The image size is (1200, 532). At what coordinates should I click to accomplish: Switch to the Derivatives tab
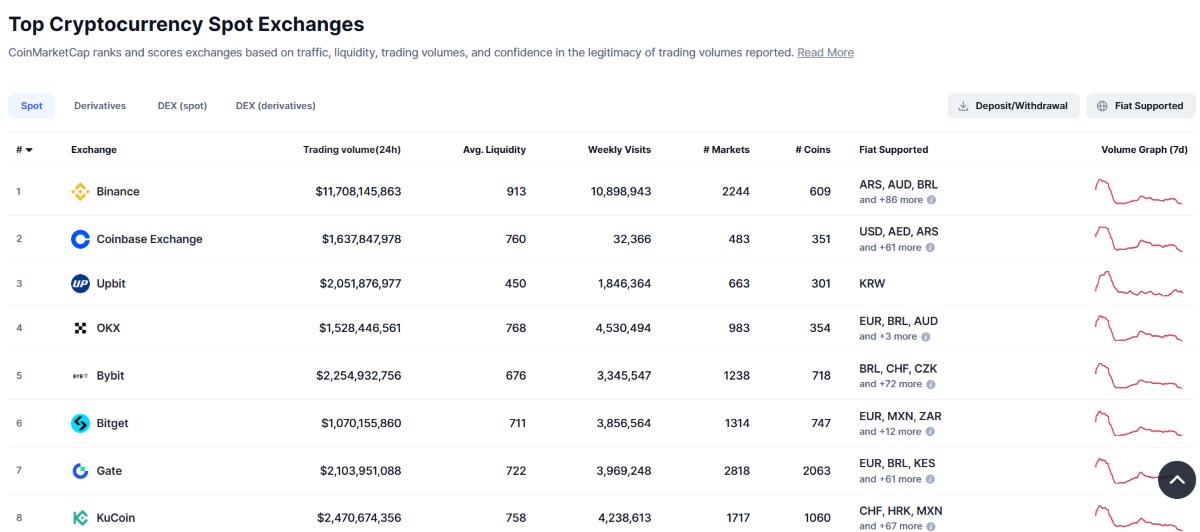pos(100,106)
